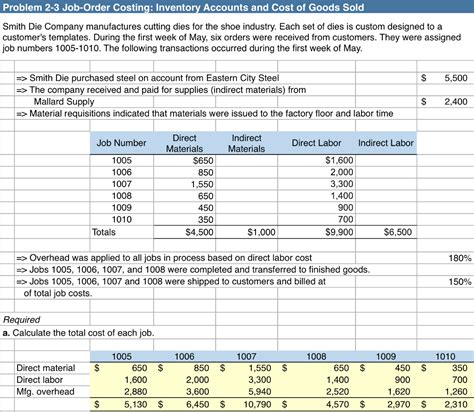This screenshot has height=412, width=474.
Task: Click job number 1009 in requisitions table
Action: pyautogui.click(x=122, y=208)
